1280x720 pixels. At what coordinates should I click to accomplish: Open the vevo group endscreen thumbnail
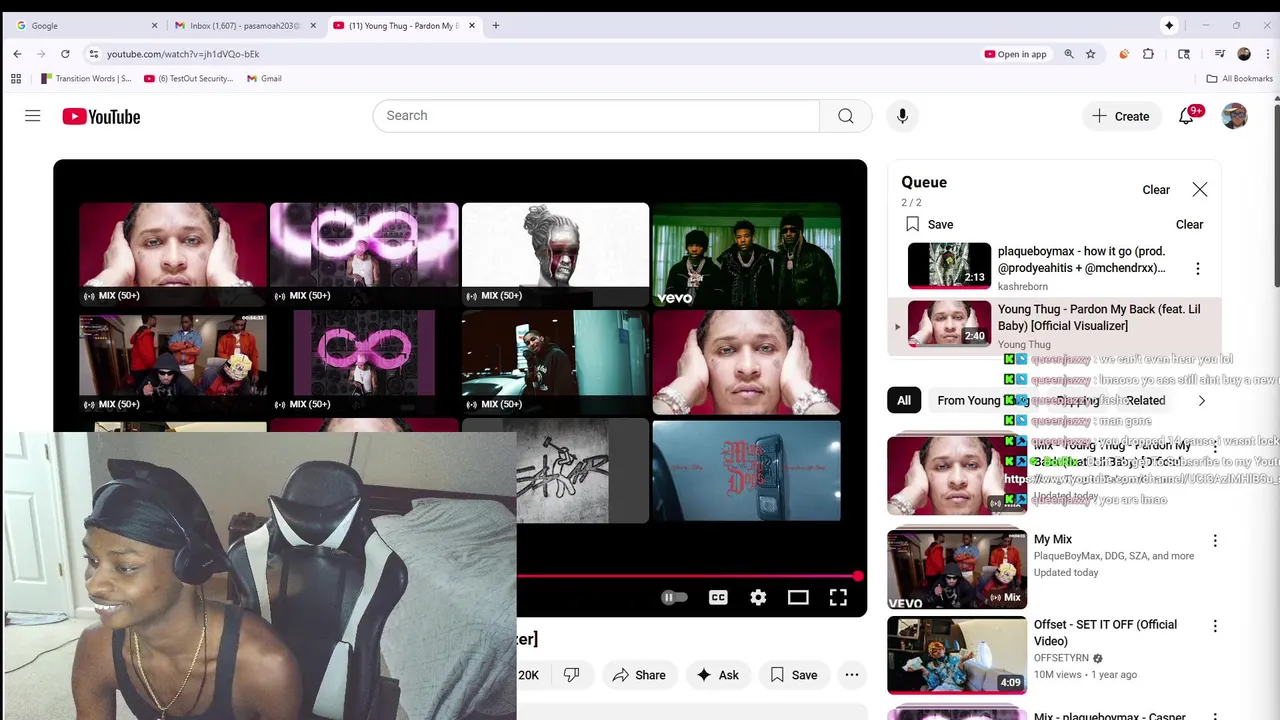[x=746, y=254]
